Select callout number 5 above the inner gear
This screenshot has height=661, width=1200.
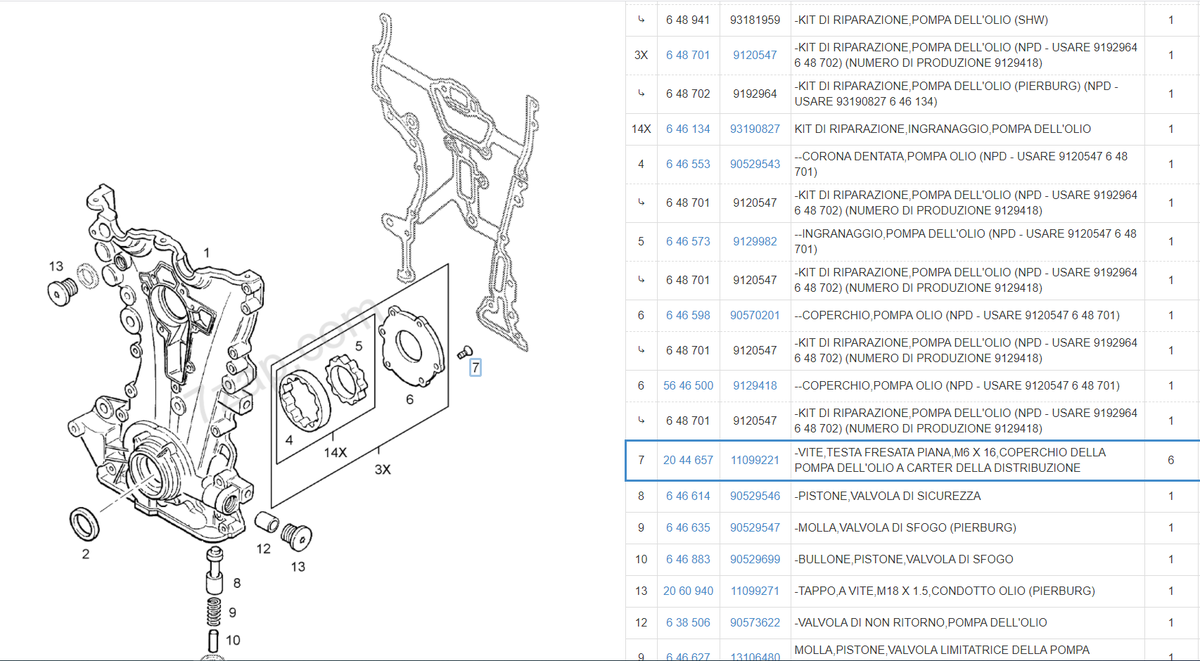[x=356, y=345]
